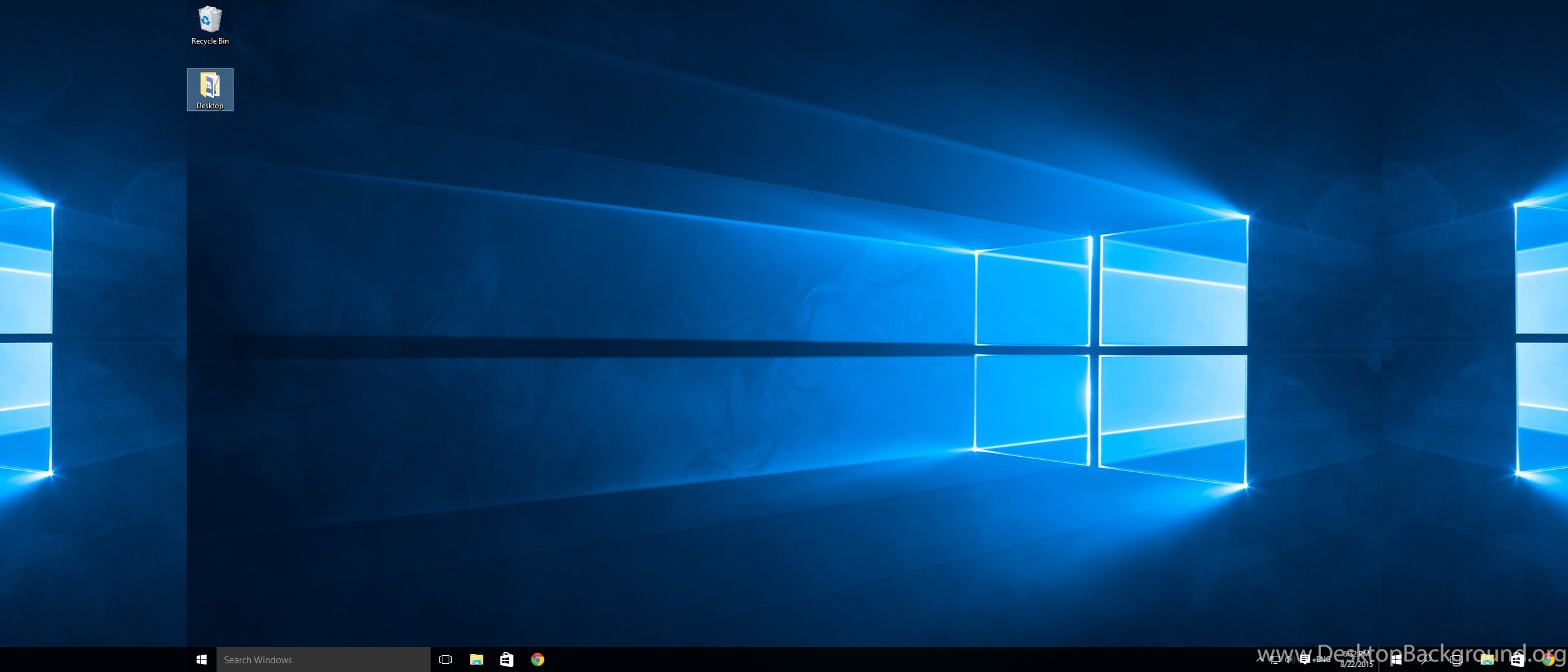Open the clock showing 5:32 PM
Viewport: 1568px width, 672px height.
[x=1356, y=659]
